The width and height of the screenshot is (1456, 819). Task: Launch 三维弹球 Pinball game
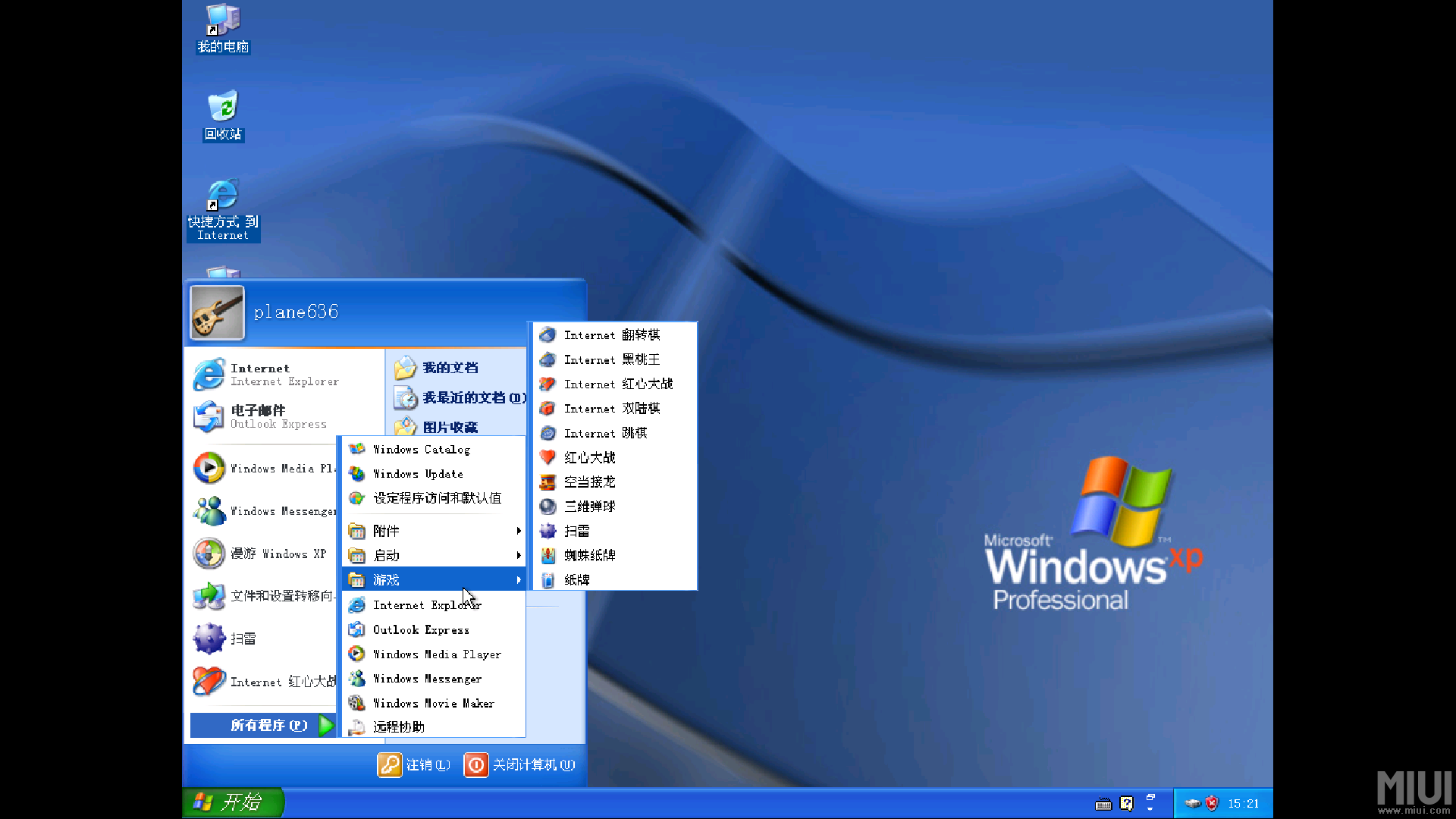coord(614,506)
